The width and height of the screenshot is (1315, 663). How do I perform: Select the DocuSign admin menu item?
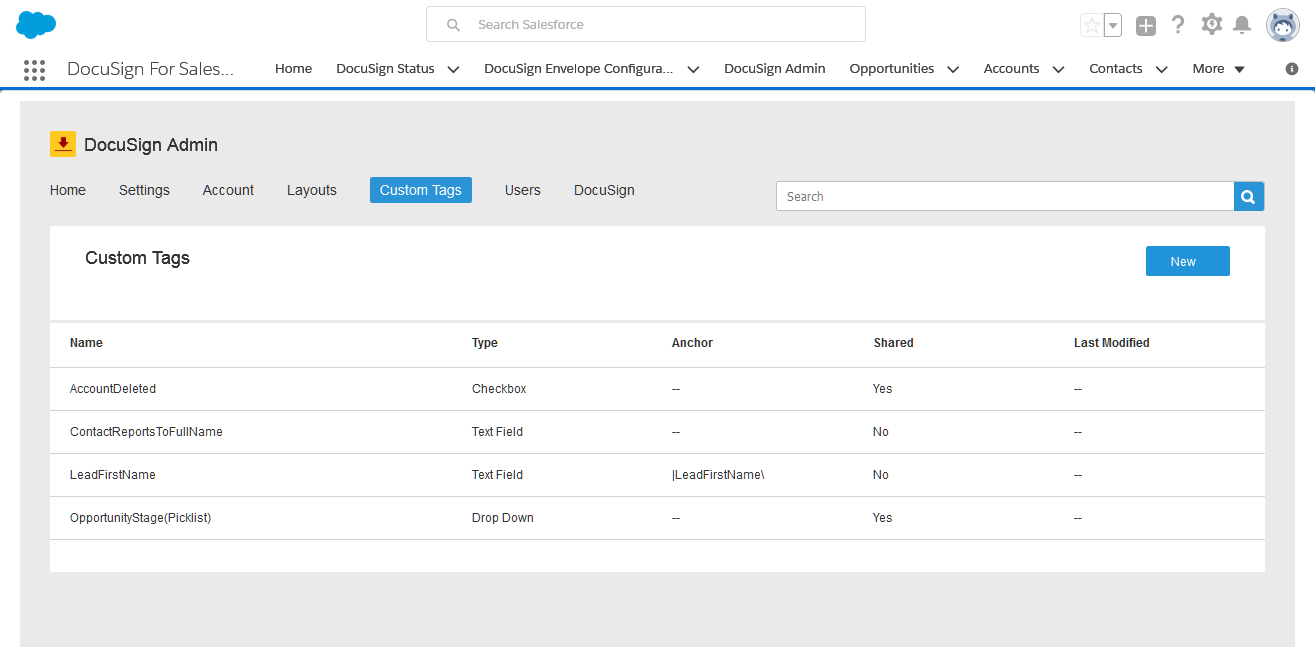(x=604, y=190)
